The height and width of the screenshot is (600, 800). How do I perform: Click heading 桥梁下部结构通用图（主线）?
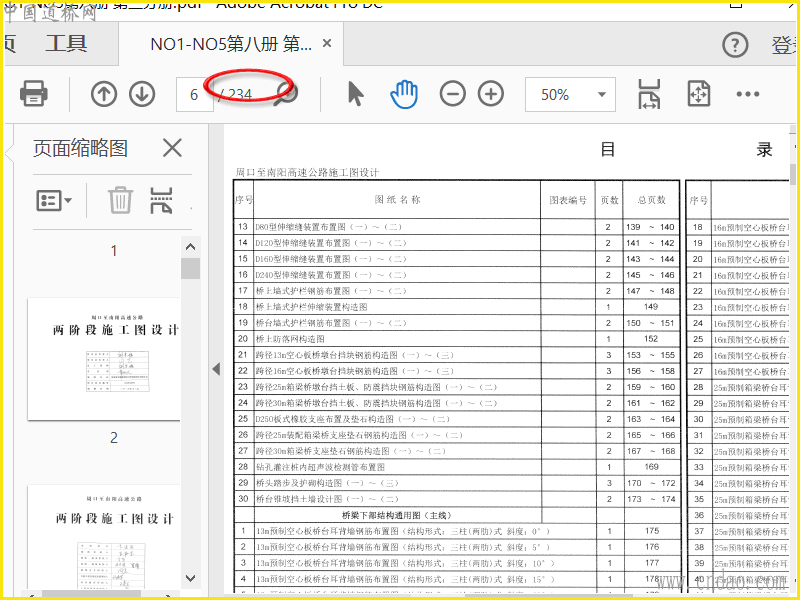(396, 515)
